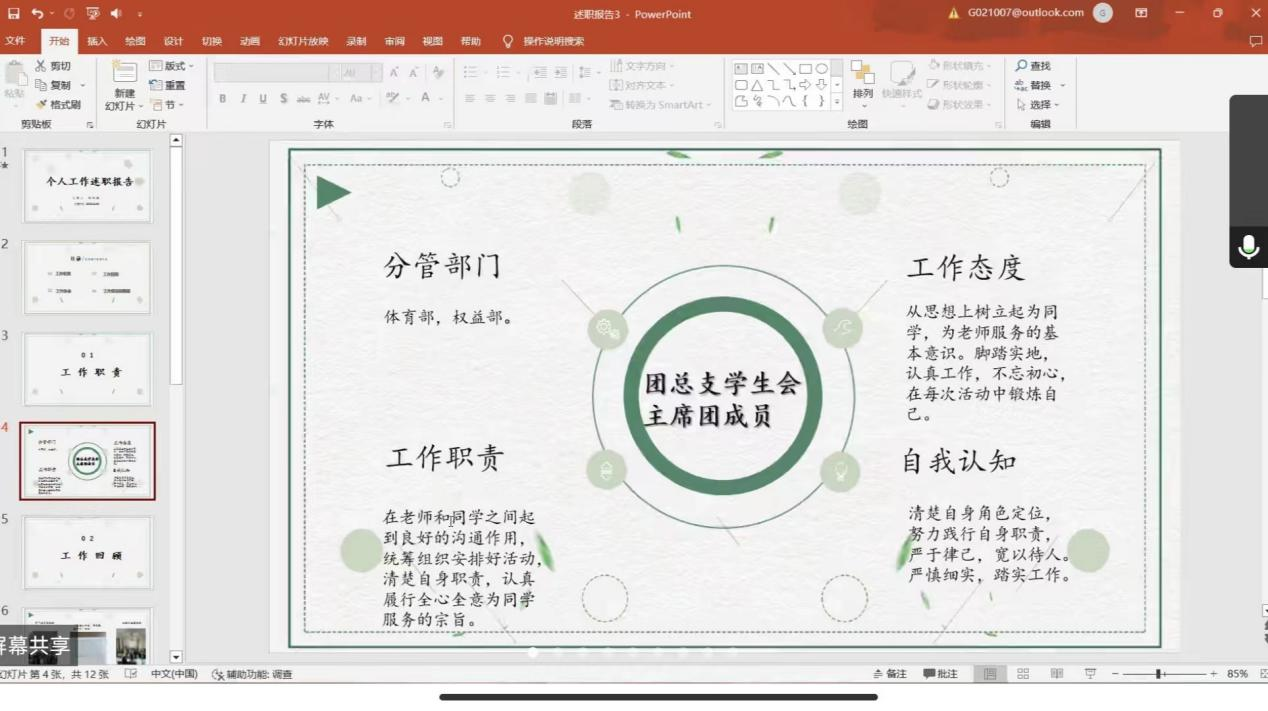This screenshot has width=1268, height=711.
Task: Increase font size with larger A icon
Action: click(395, 72)
